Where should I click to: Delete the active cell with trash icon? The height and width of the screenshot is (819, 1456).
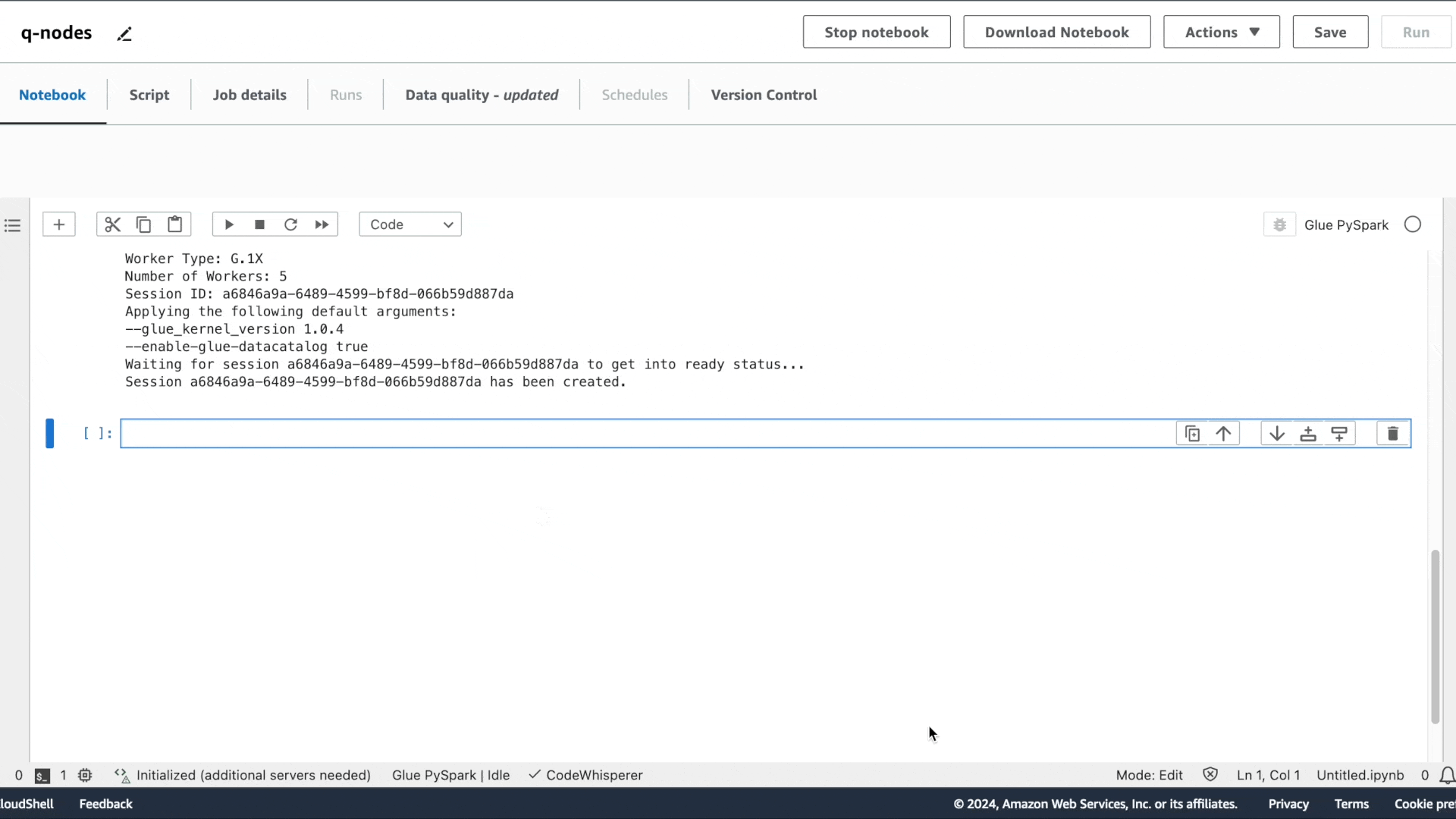coord(1392,434)
